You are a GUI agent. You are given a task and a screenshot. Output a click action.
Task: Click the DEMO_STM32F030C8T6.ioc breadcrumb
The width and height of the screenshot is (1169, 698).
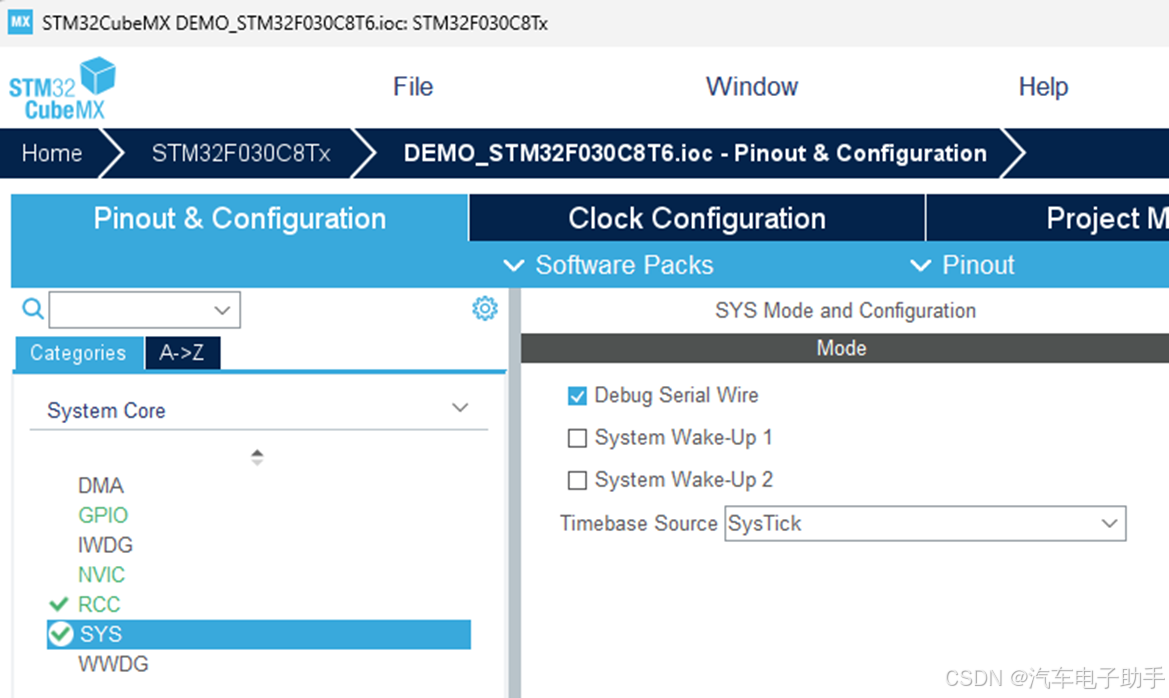coord(695,153)
